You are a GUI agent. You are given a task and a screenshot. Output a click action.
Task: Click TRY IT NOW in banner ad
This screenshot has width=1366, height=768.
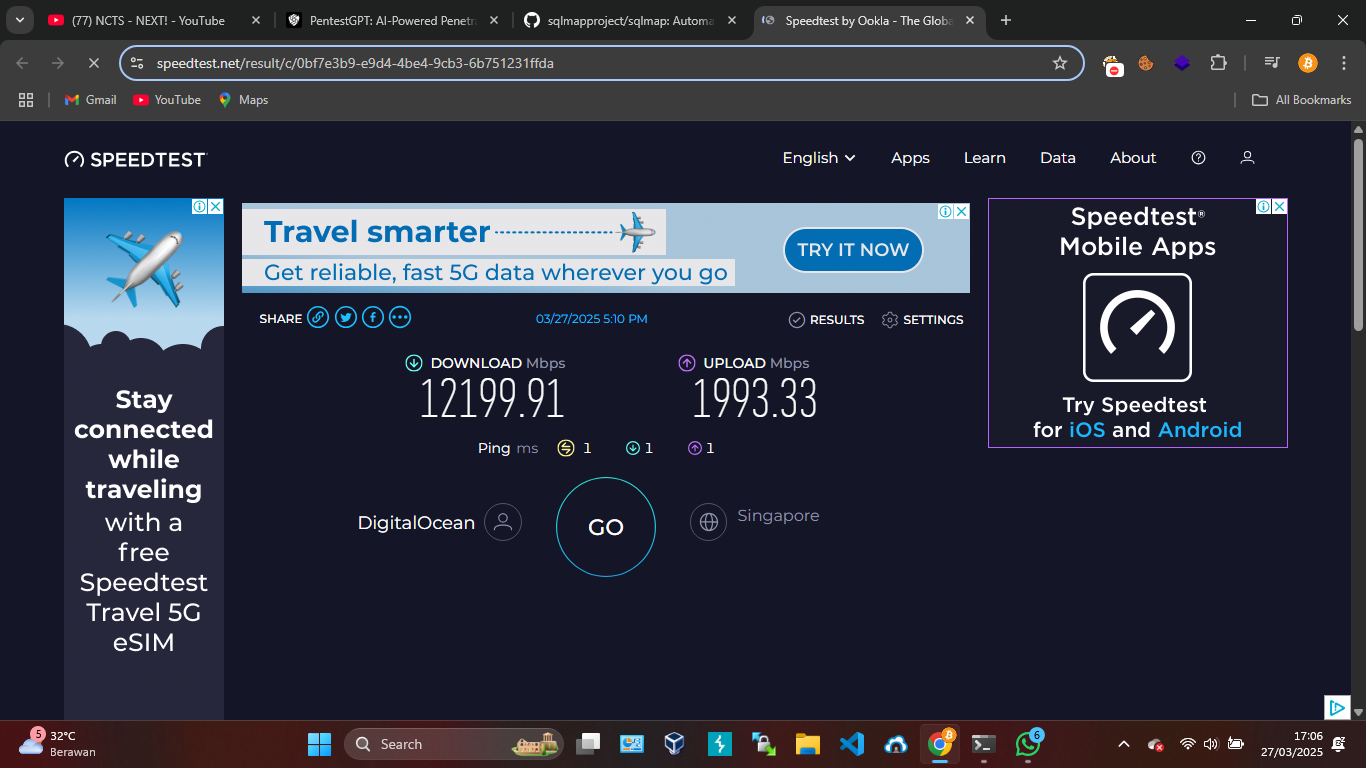tap(853, 250)
